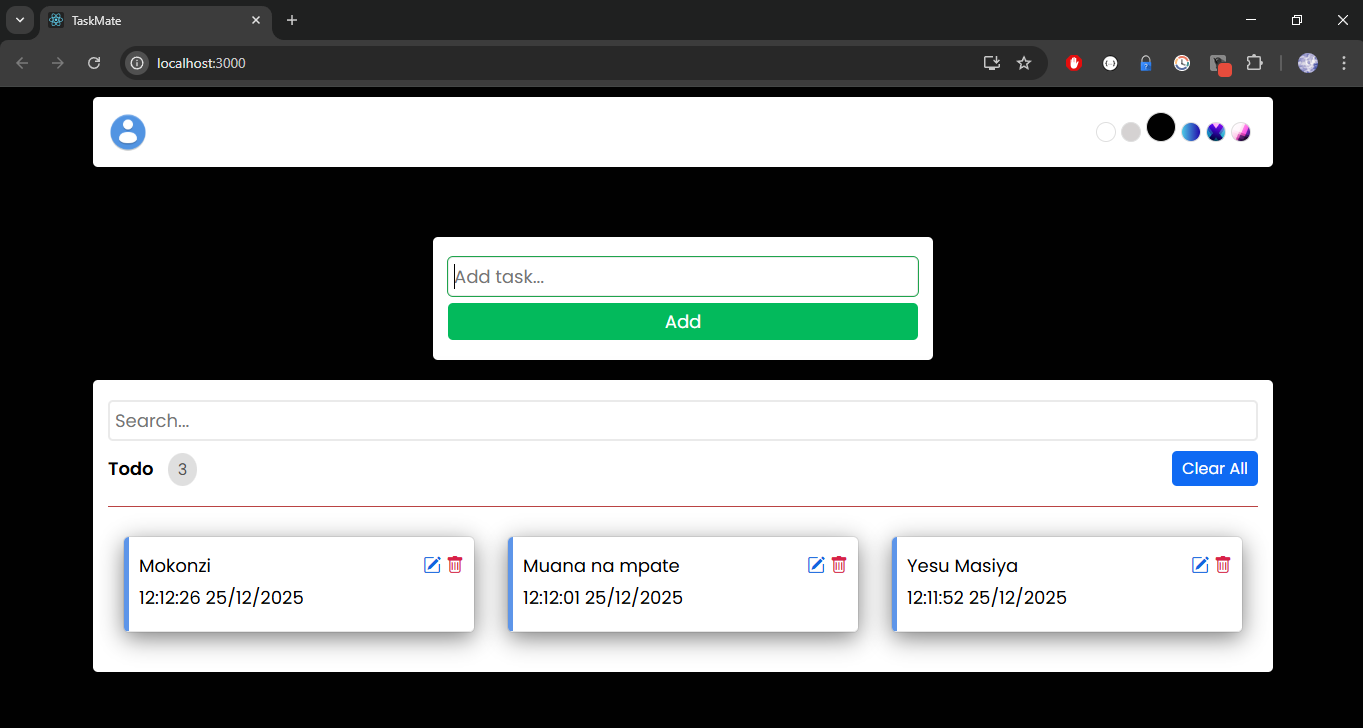Image resolution: width=1363 pixels, height=728 pixels.
Task: Select the light gray theme swatch
Action: (x=1131, y=132)
